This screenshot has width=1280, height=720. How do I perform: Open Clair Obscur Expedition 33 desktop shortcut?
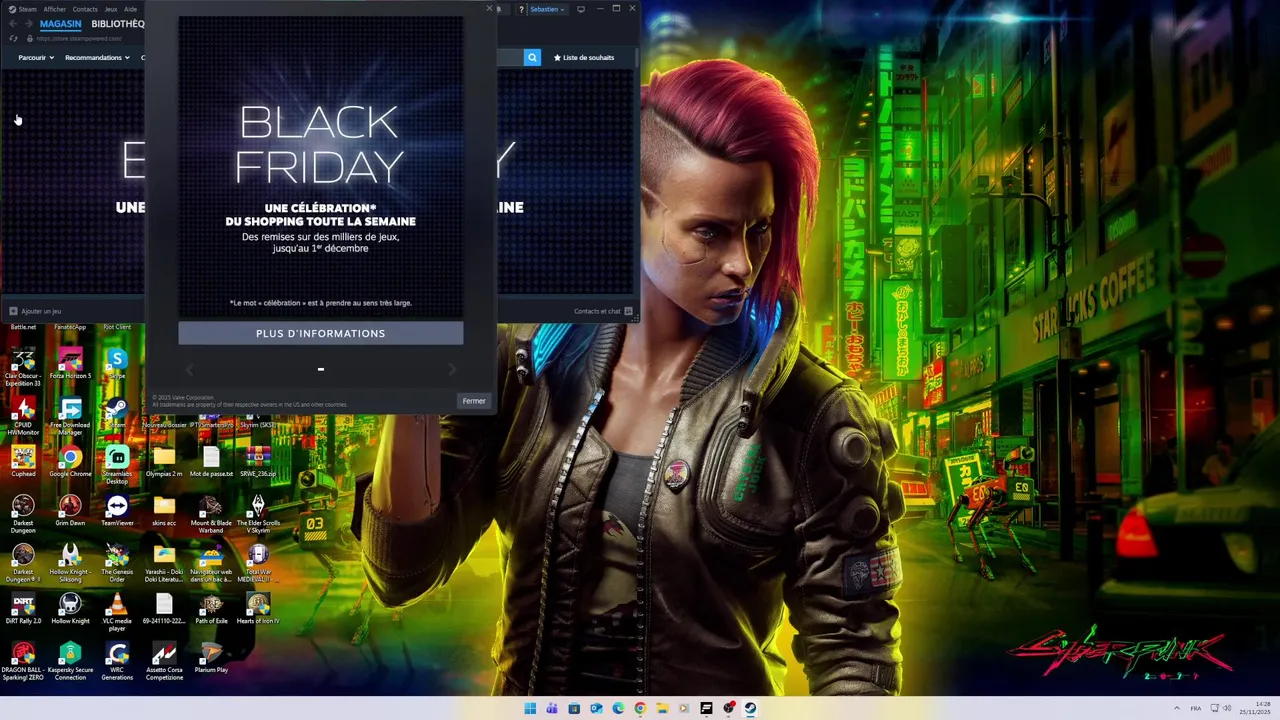coord(23,368)
